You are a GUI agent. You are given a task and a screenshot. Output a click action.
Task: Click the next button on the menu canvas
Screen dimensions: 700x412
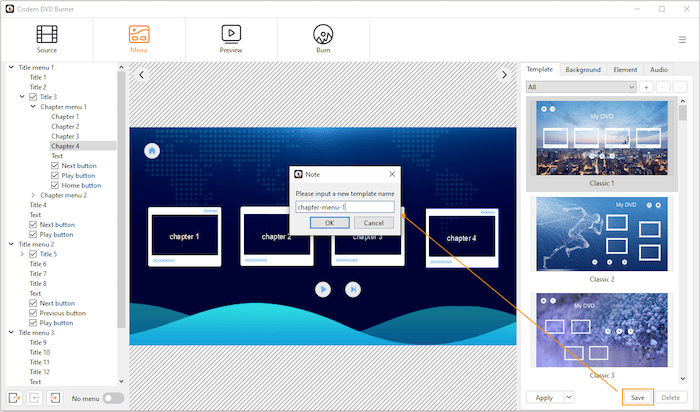352,289
